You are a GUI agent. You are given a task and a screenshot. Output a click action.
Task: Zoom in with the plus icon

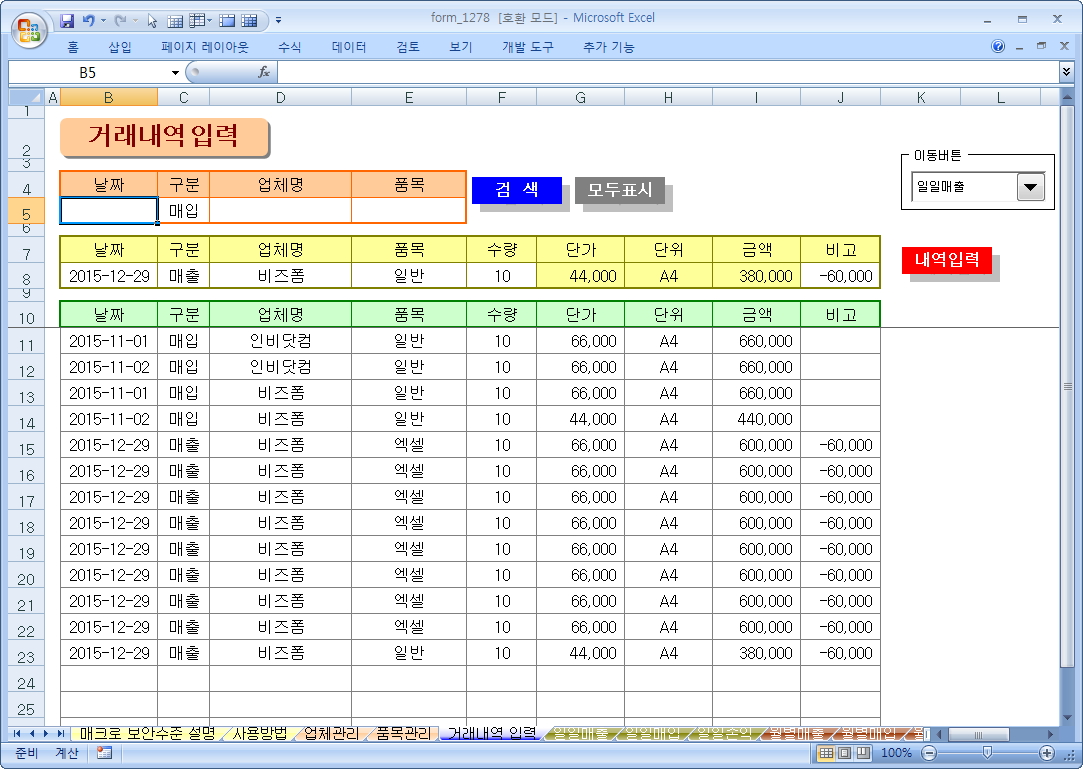[x=1047, y=753]
